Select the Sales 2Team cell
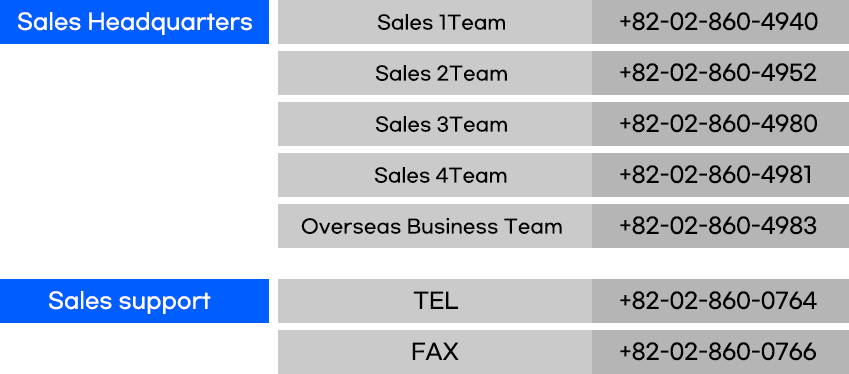 pyautogui.click(x=435, y=73)
